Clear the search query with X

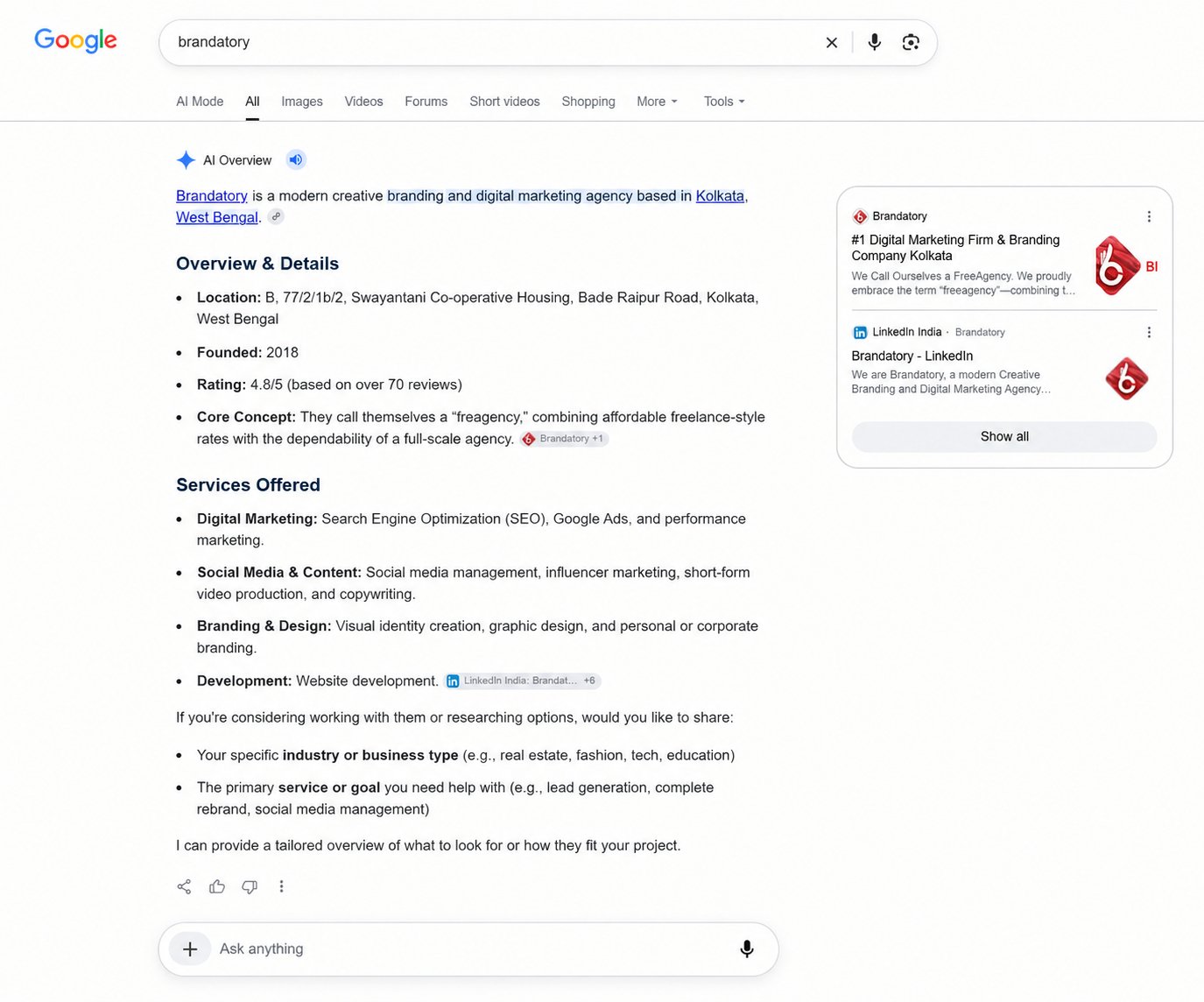point(832,42)
